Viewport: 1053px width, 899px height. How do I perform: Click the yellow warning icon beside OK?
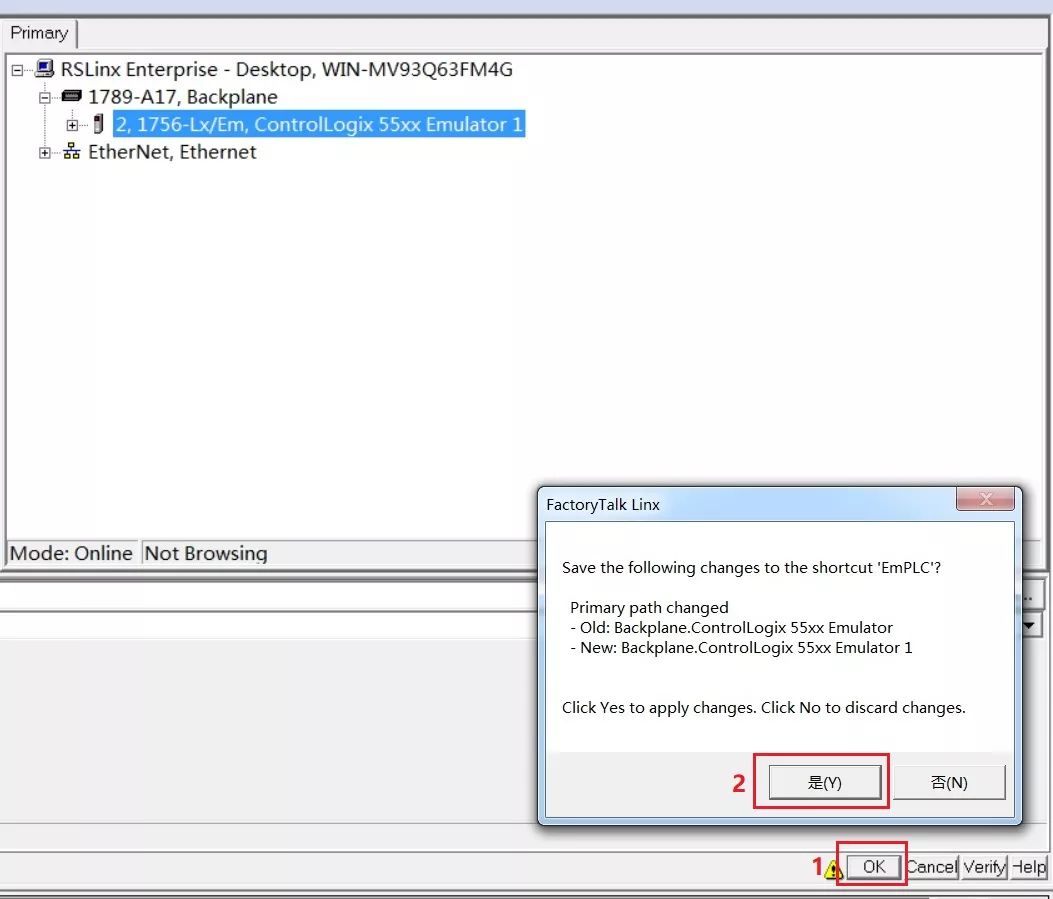833,869
